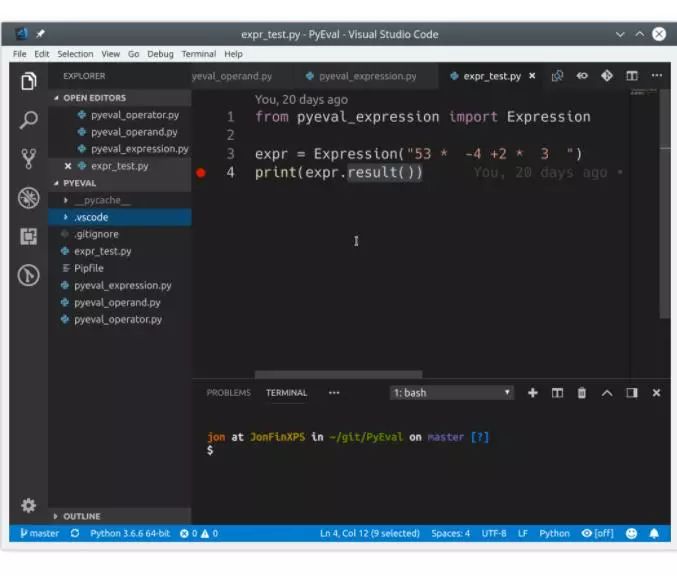Click the errors and warnings count in status bar
Image resolution: width=677 pixels, height=576 pixels.
199,534
